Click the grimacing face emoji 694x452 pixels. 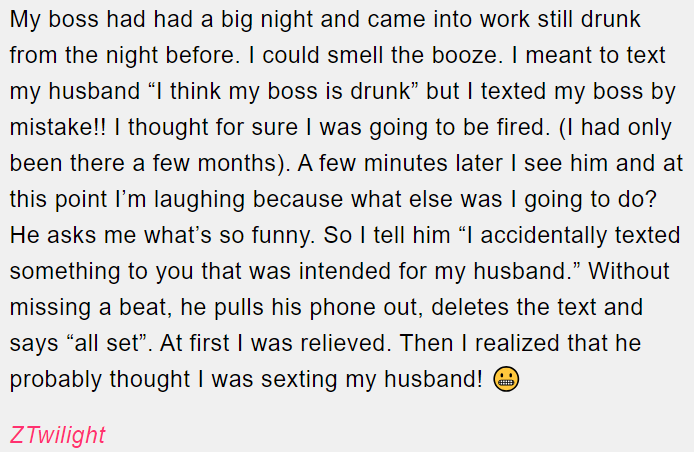(507, 380)
